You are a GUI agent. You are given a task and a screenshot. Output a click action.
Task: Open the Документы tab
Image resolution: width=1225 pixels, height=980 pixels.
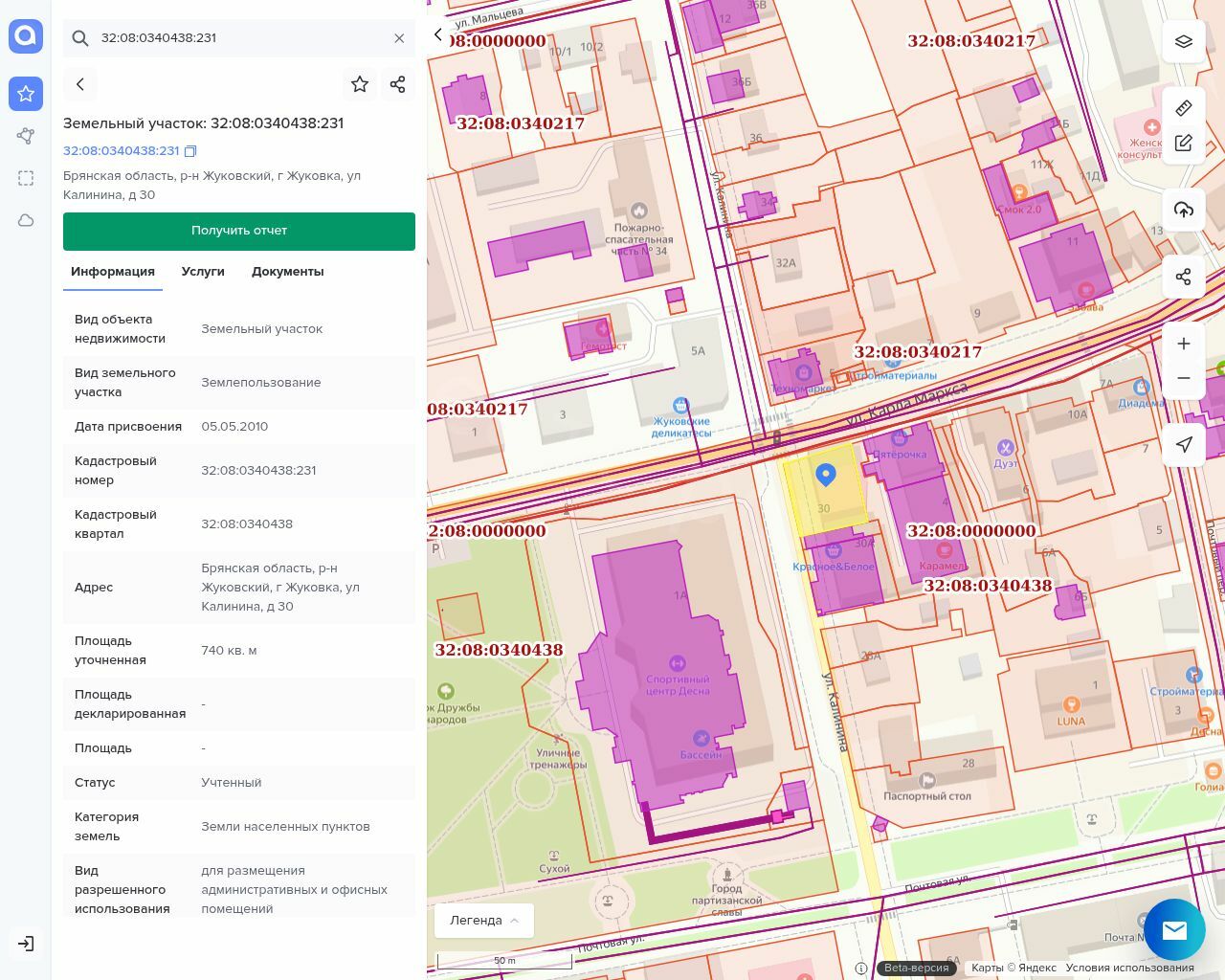tap(287, 272)
